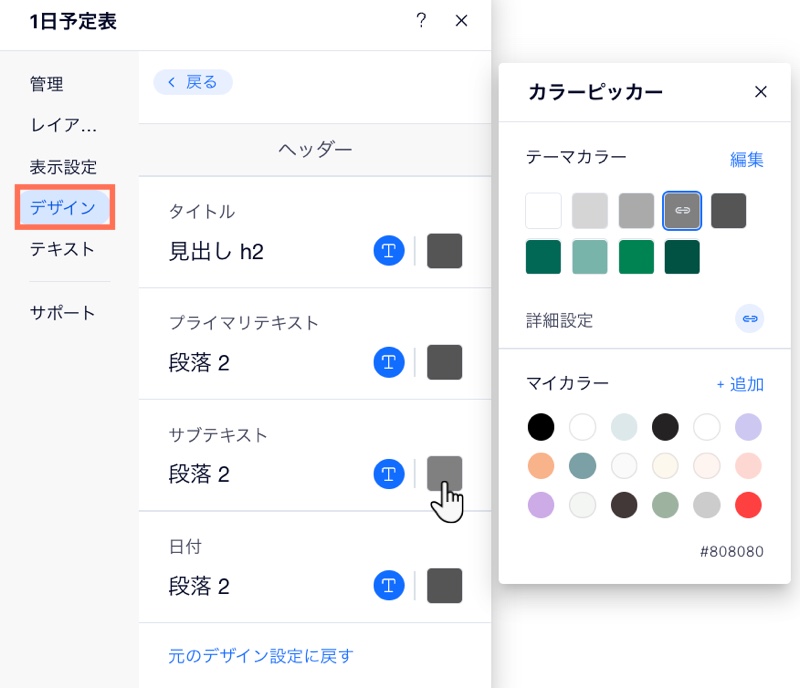Select the bright green theme color swatch

[636, 257]
